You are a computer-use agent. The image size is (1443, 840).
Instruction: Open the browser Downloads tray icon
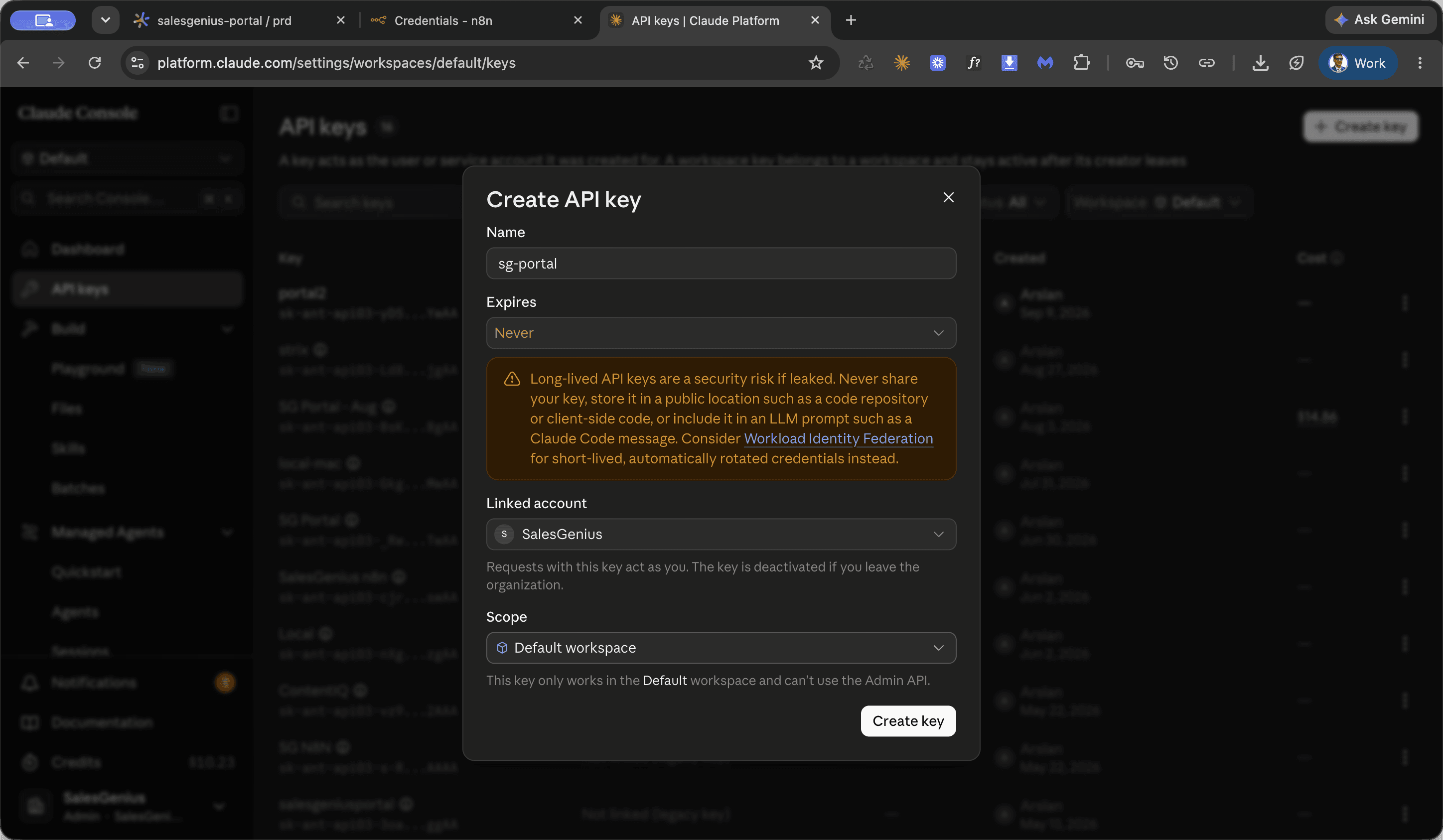(x=1260, y=63)
